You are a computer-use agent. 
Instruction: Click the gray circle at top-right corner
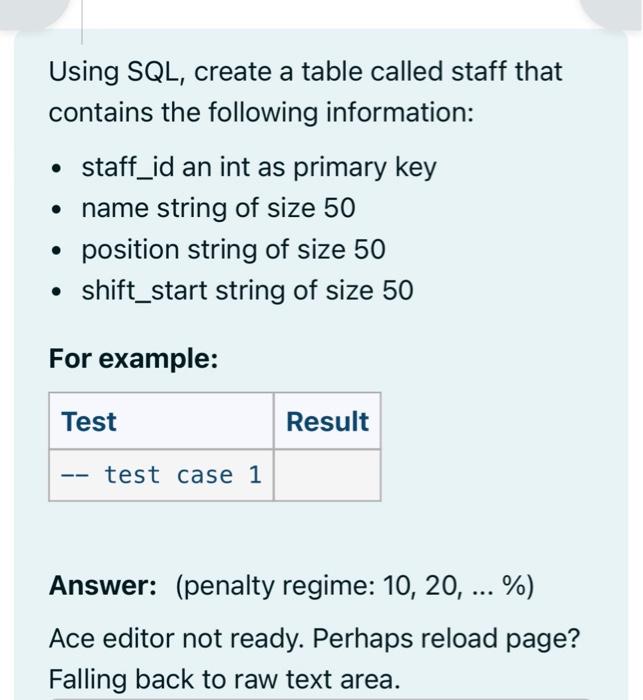(614, 12)
